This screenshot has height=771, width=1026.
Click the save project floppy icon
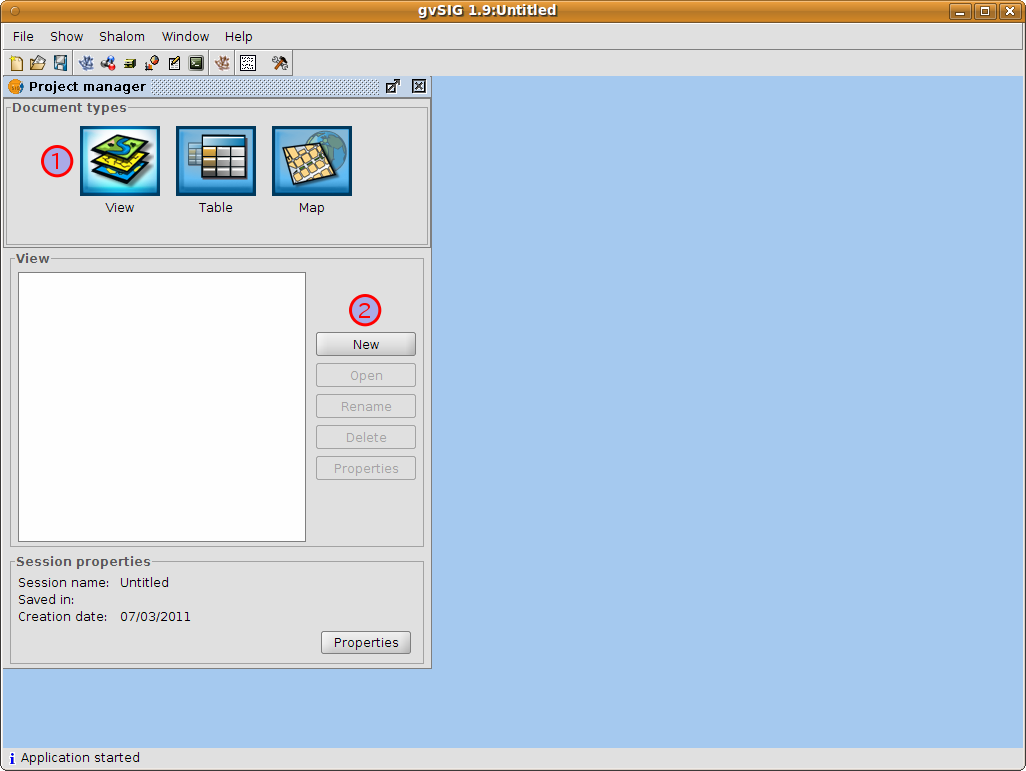click(60, 63)
